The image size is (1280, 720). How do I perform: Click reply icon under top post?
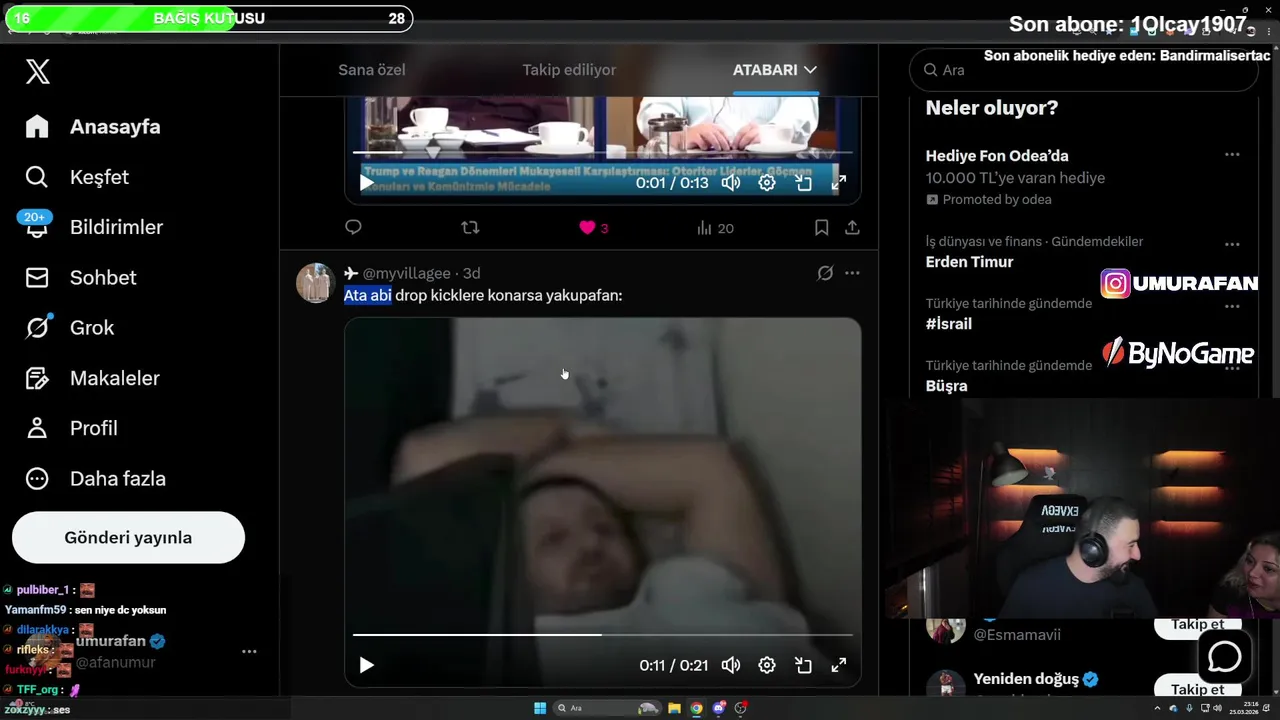click(353, 228)
